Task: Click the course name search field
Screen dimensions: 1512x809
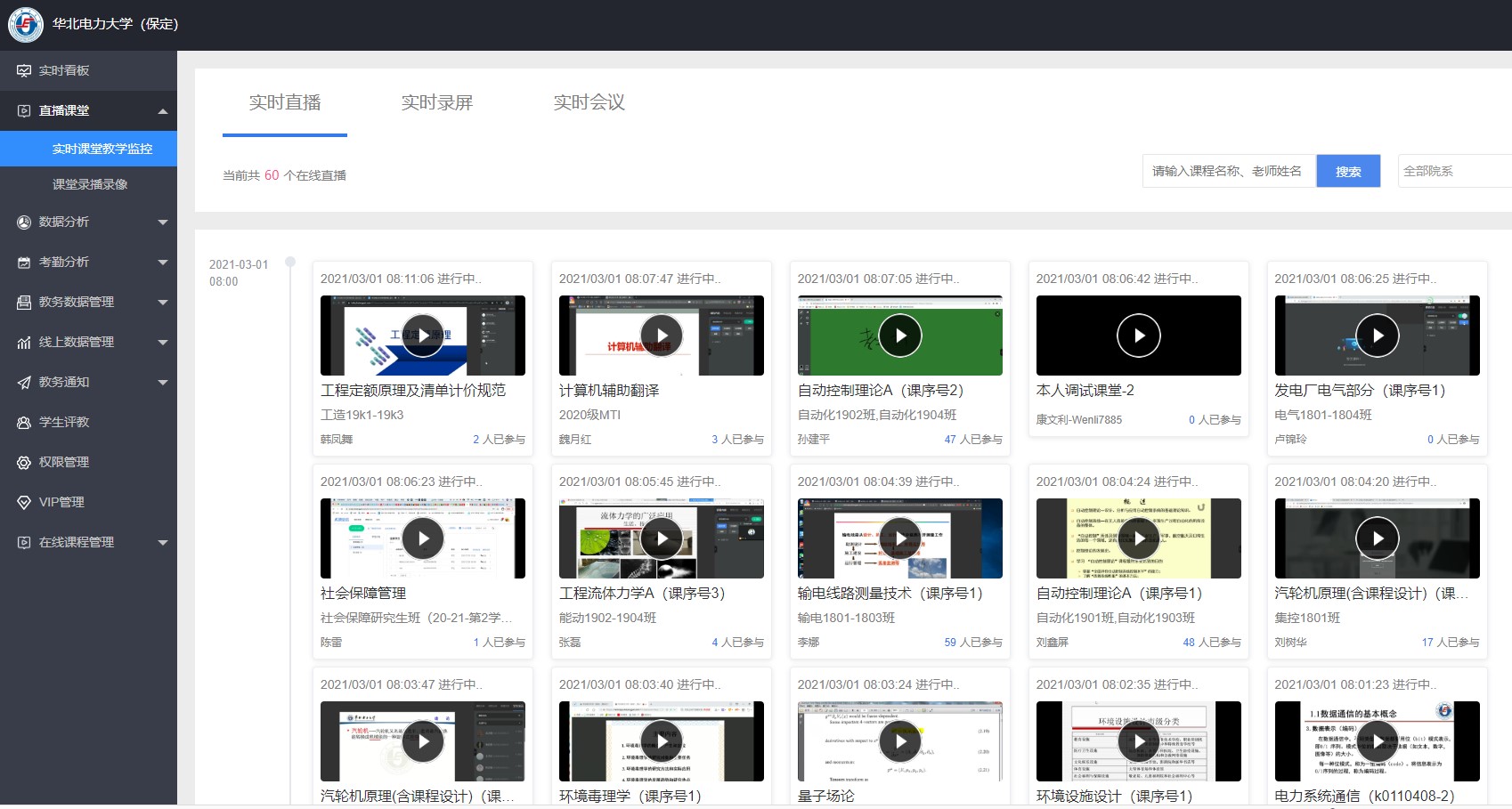Action: (1230, 171)
